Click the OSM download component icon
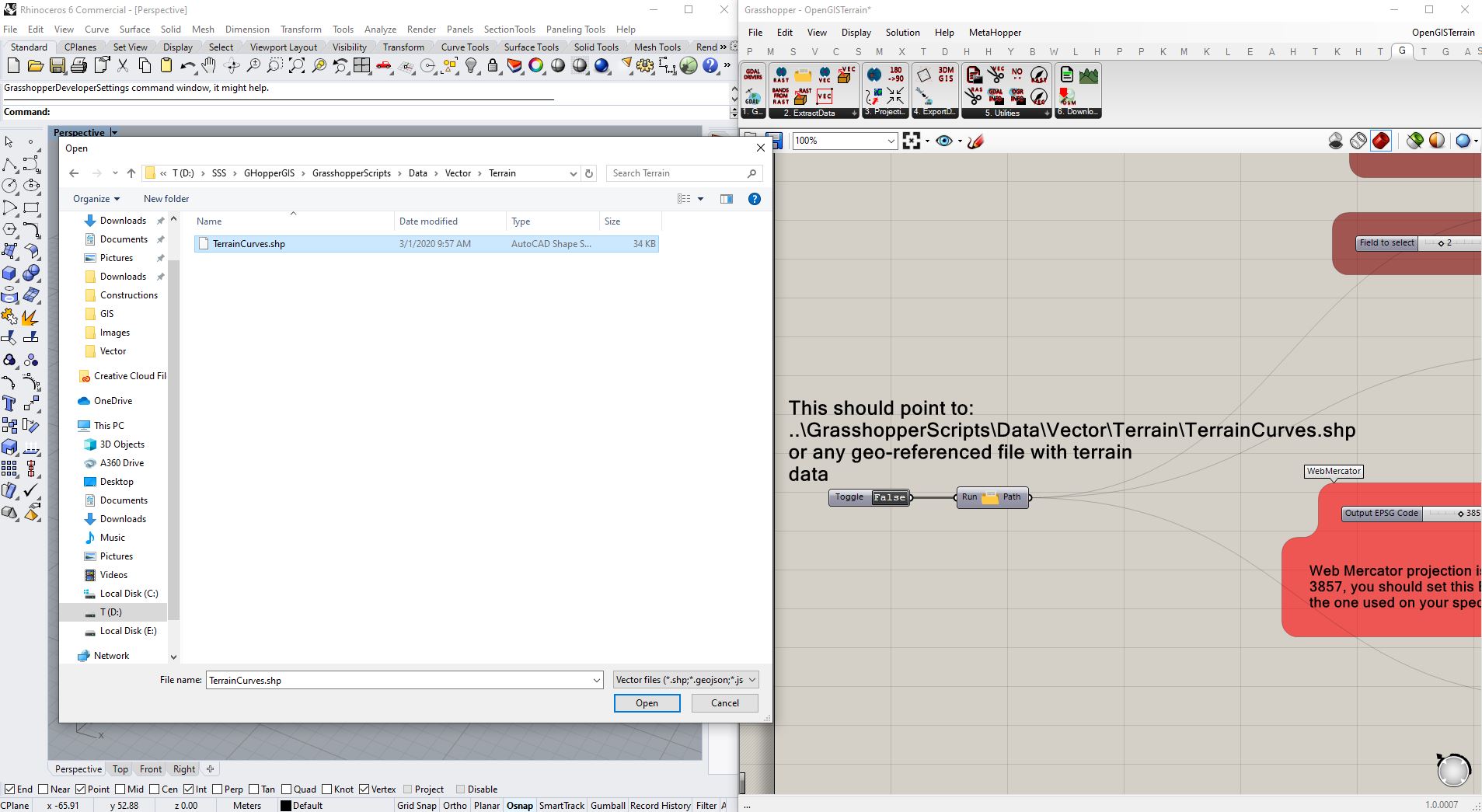 coord(1067,96)
